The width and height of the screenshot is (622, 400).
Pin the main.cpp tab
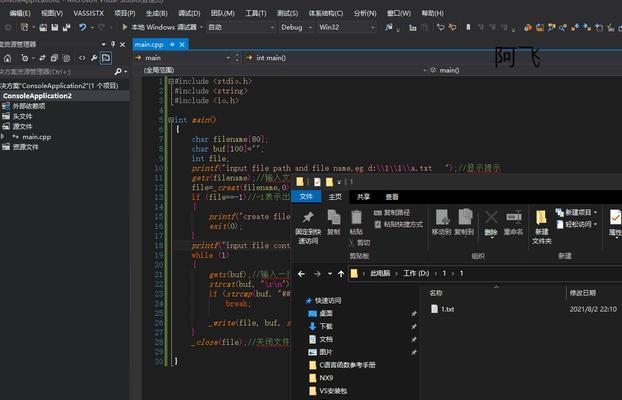[x=172, y=44]
